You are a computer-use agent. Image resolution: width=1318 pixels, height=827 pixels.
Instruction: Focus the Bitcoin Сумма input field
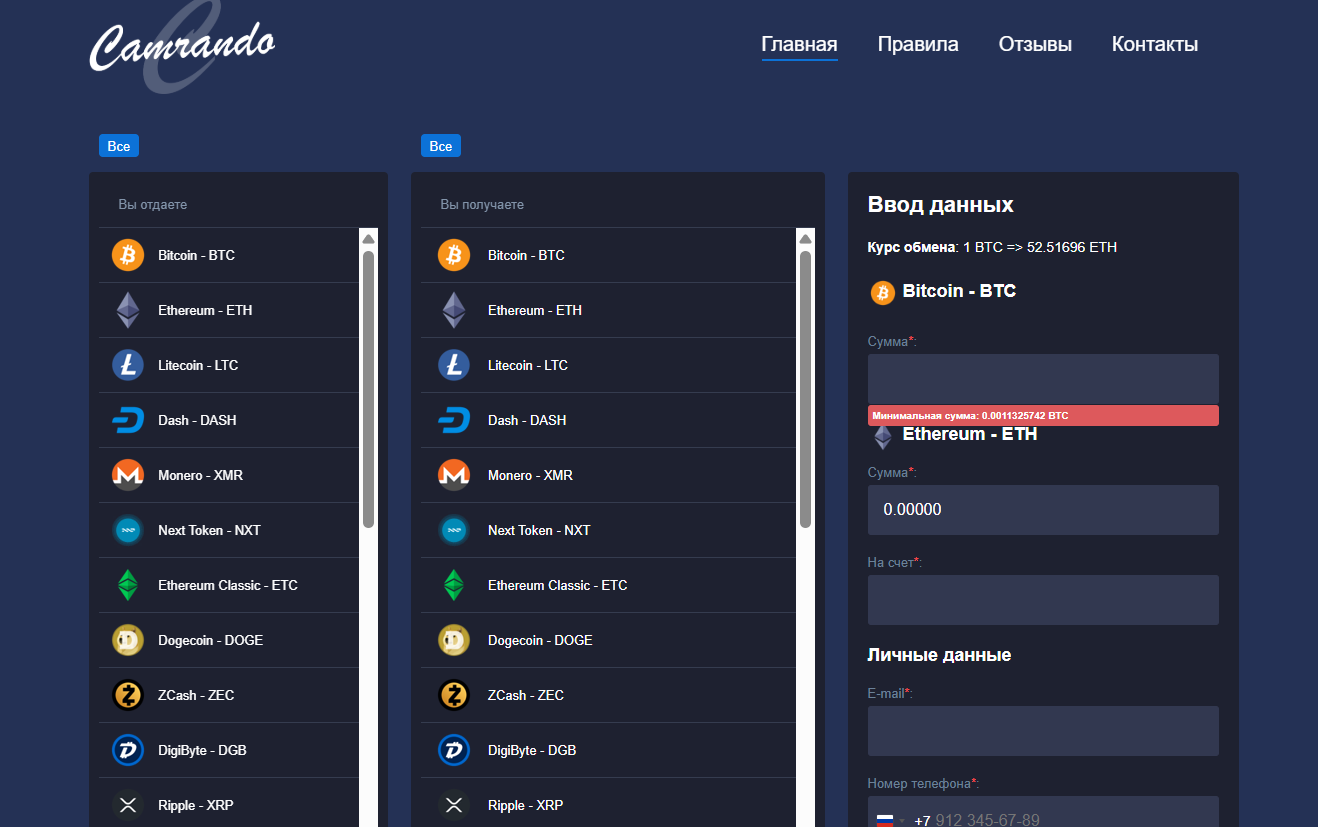click(x=1042, y=379)
